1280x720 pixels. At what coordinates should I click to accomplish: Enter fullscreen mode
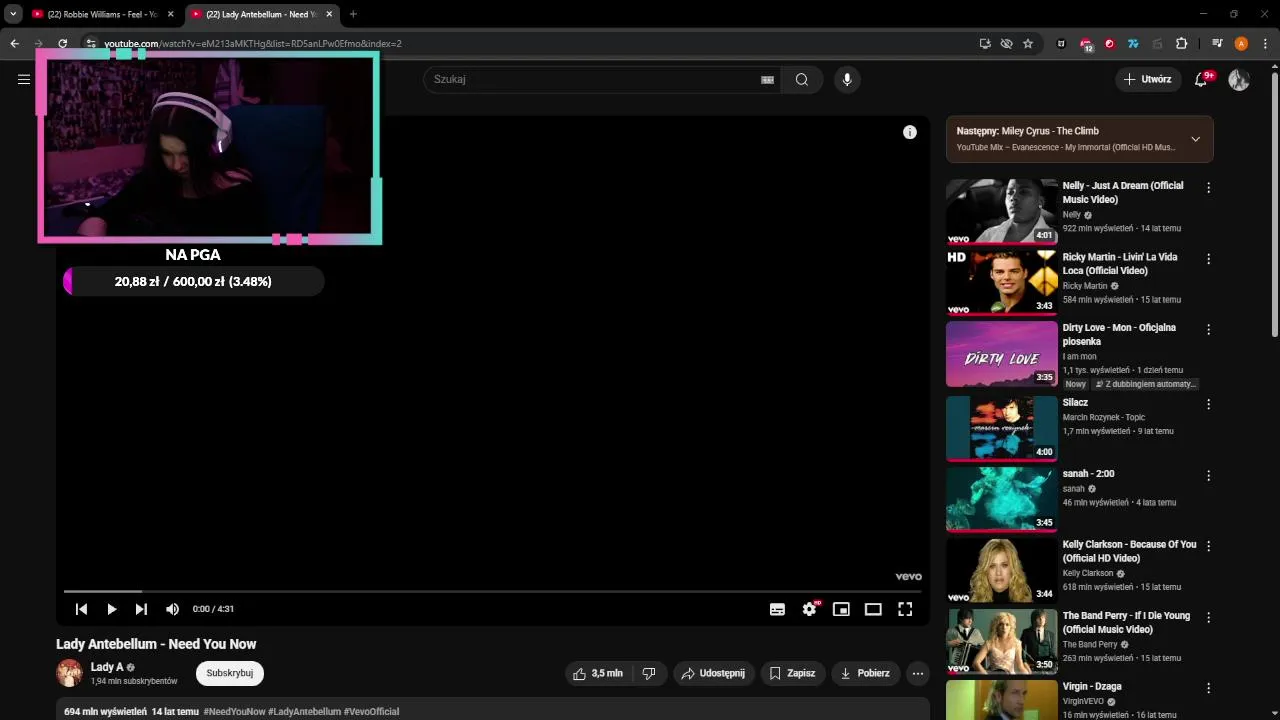click(x=905, y=609)
